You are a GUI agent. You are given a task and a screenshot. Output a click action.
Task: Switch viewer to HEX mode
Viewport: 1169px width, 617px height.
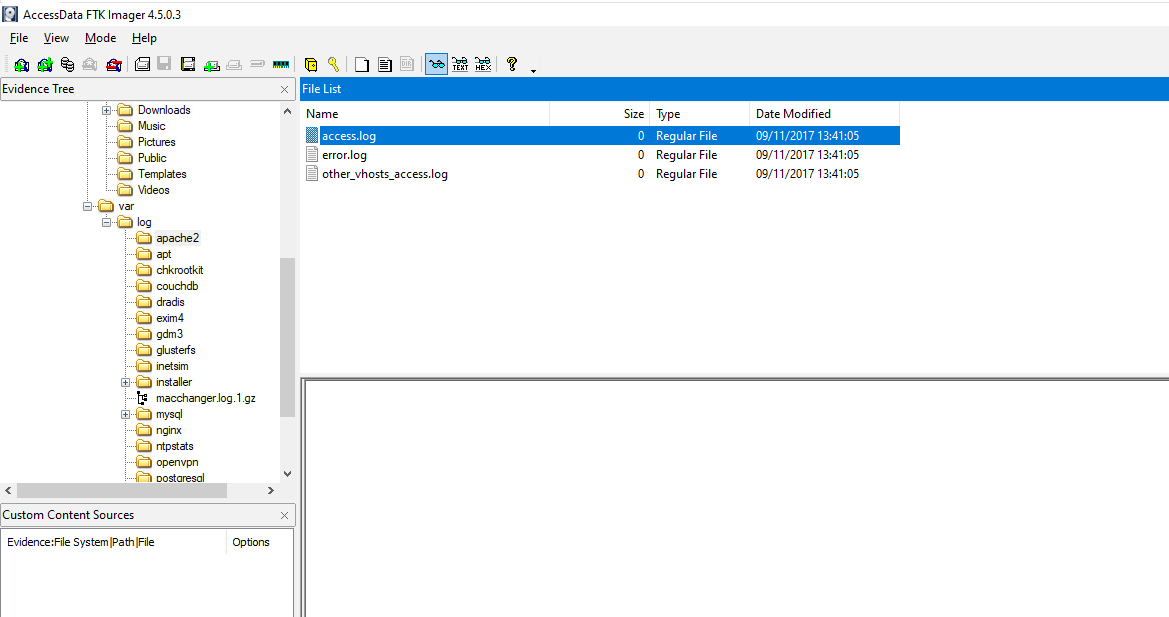pos(483,65)
